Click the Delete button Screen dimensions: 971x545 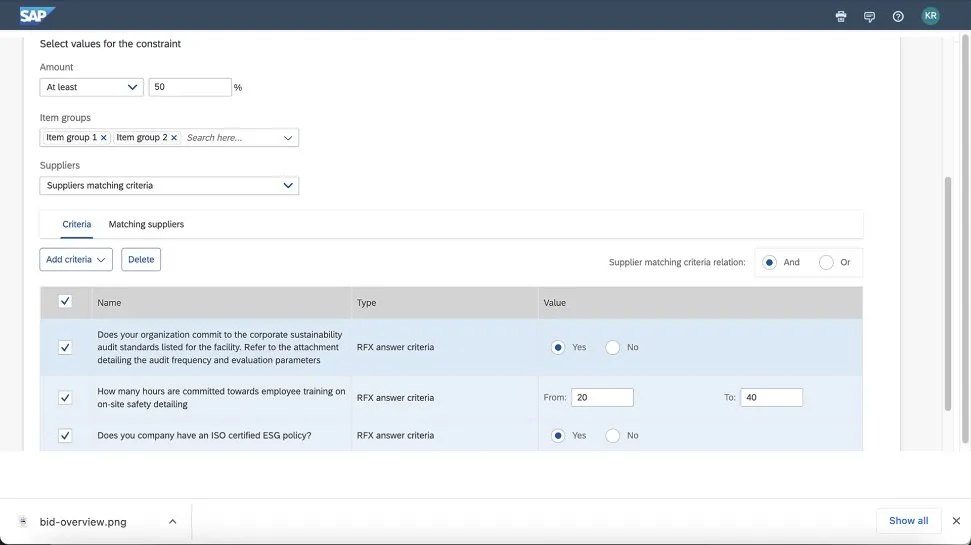[141, 259]
